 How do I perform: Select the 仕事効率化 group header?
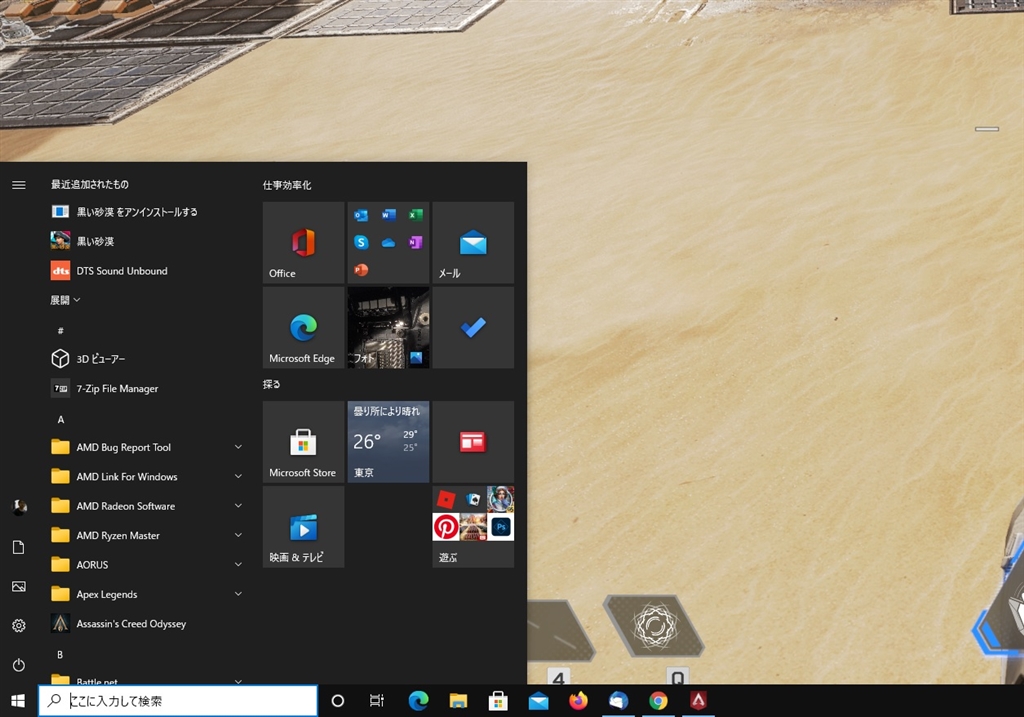pyautogui.click(x=287, y=185)
